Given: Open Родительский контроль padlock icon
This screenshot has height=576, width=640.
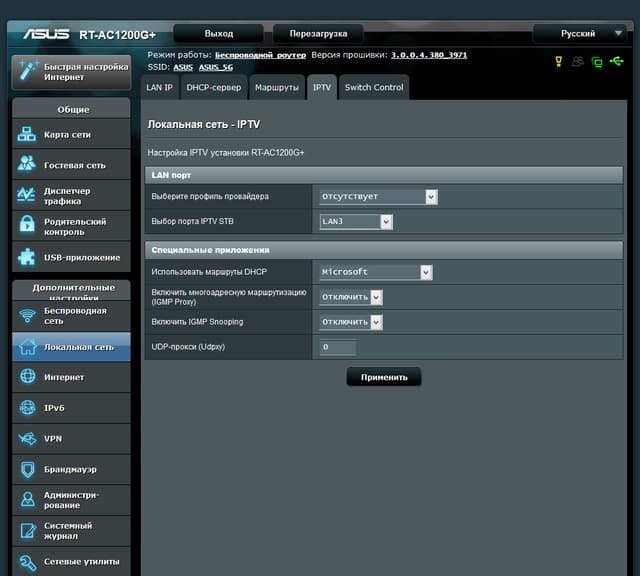Looking at the screenshot, I should pyautogui.click(x=27, y=224).
